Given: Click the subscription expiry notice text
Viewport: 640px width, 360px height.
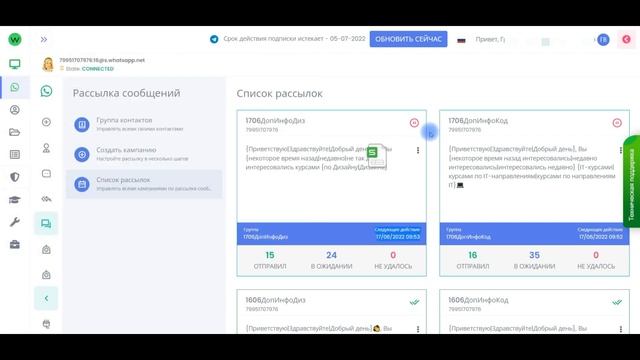Looking at the screenshot, I should [x=294, y=39].
